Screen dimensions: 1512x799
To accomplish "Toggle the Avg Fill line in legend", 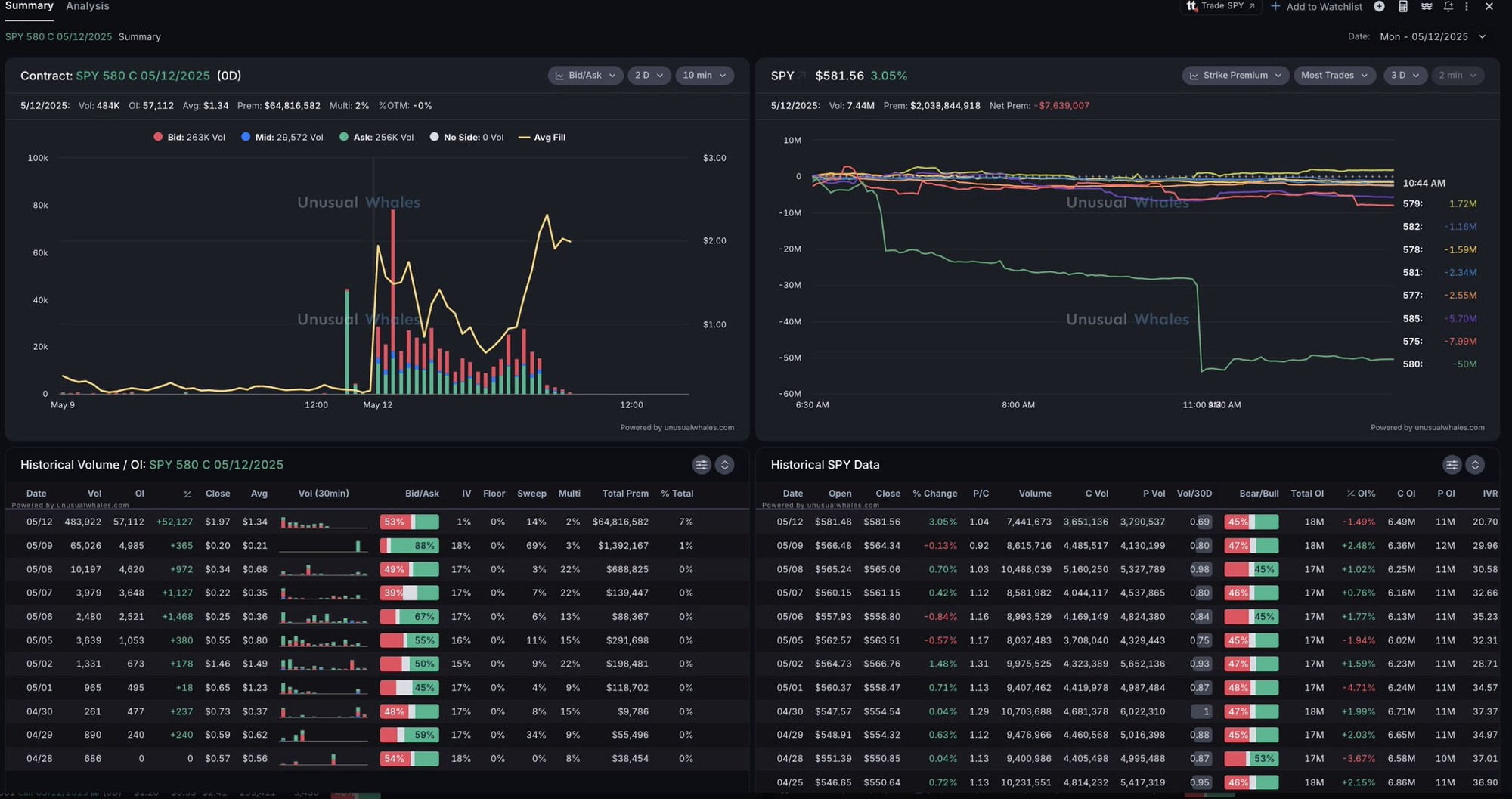I will pos(542,137).
